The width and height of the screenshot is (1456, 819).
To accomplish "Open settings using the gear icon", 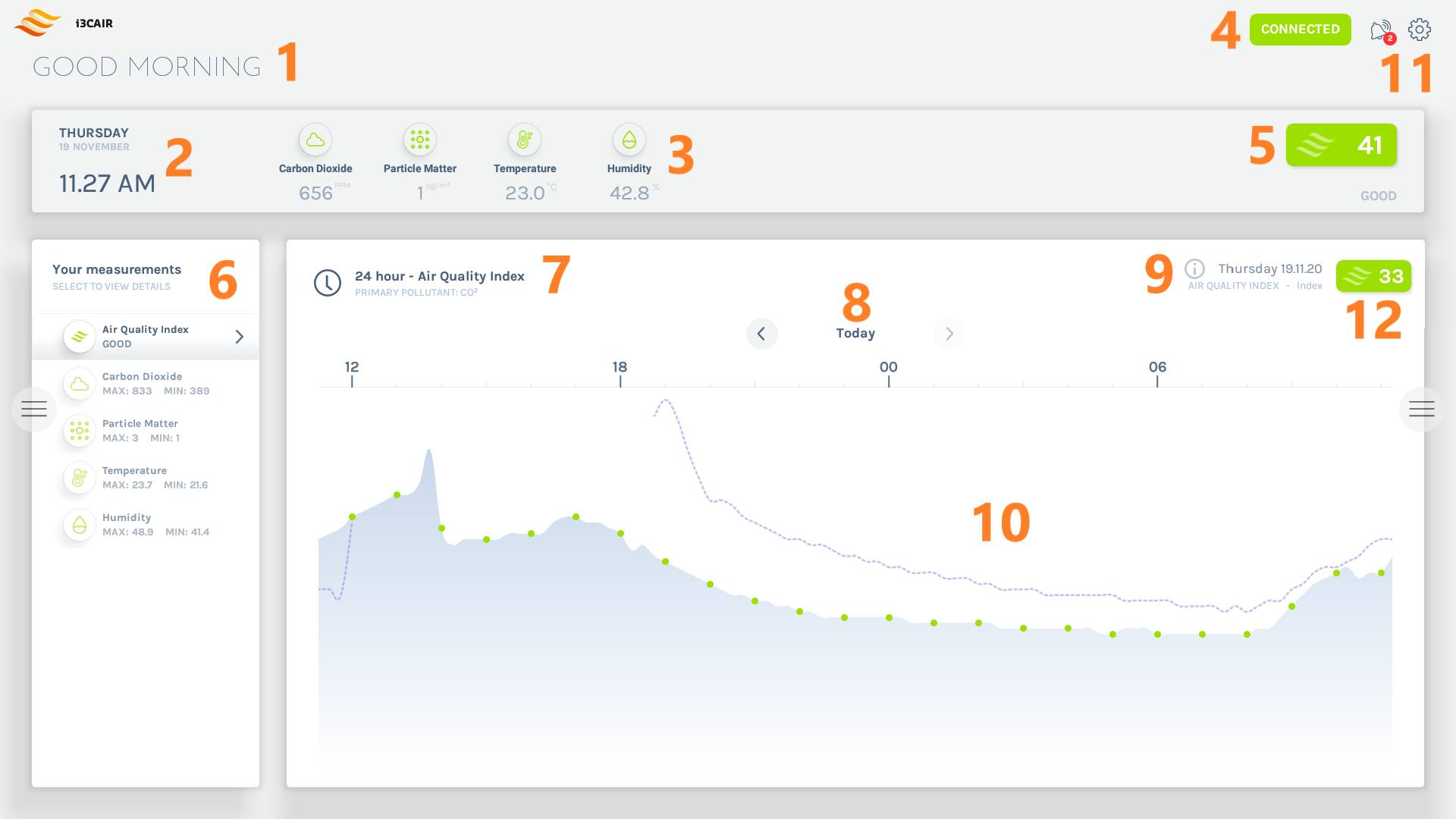I will click(1419, 29).
